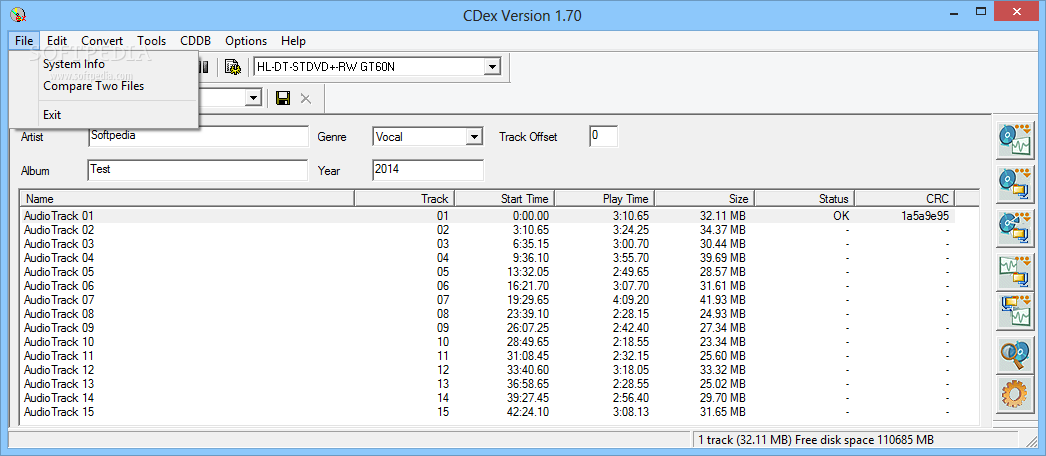Click the OK status of AudioTrack 01
This screenshot has height=456, width=1046.
tap(841, 215)
